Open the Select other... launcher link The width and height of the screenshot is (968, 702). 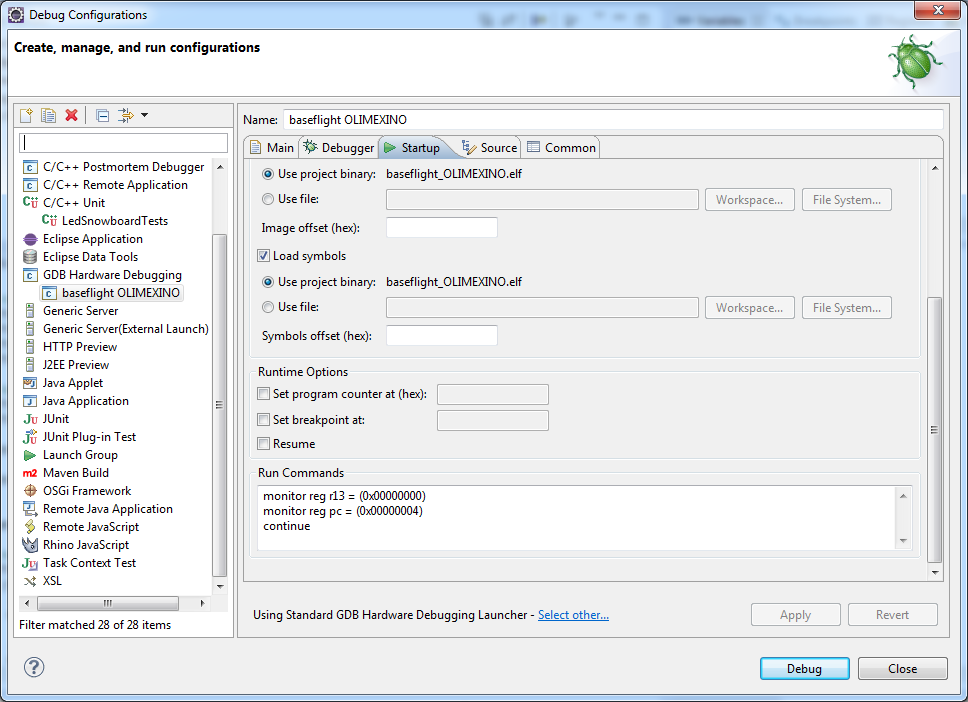pos(573,615)
